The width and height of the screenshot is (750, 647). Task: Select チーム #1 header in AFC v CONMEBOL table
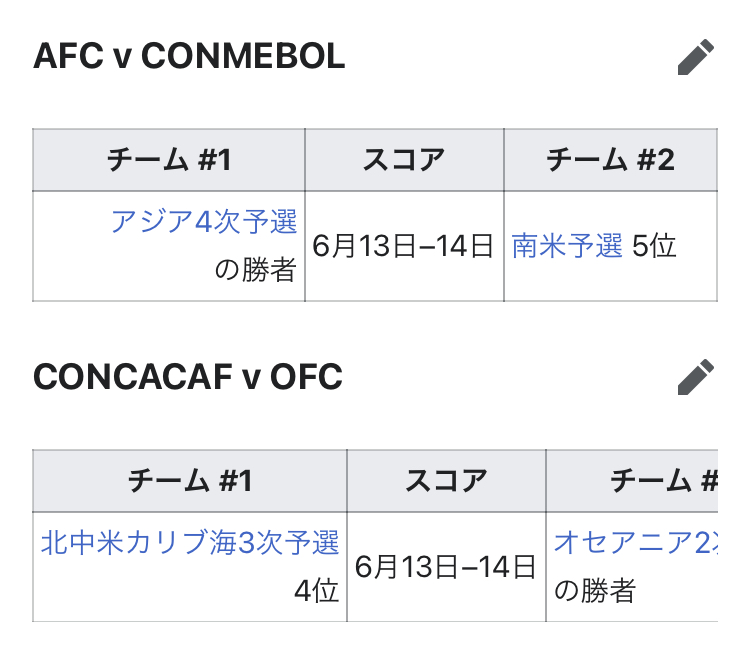click(169, 160)
